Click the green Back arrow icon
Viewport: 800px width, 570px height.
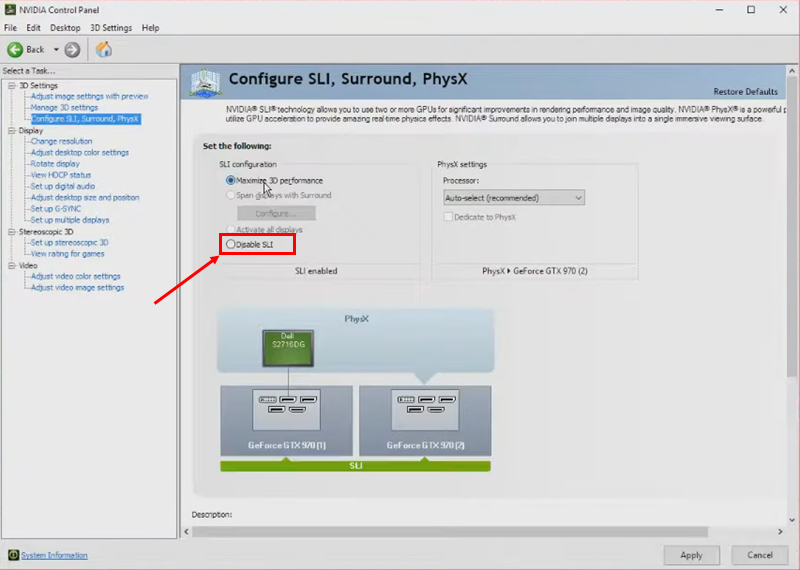(x=15, y=49)
